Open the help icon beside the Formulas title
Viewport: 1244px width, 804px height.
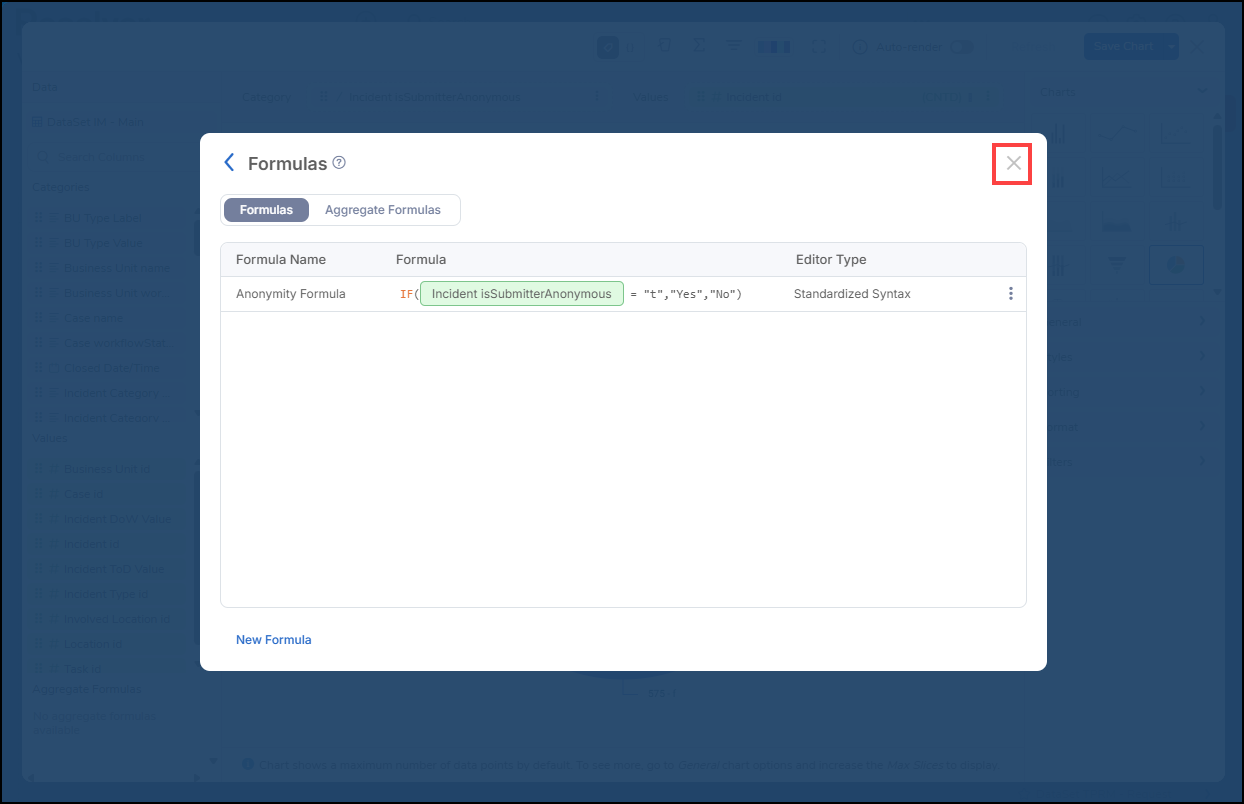click(x=339, y=162)
